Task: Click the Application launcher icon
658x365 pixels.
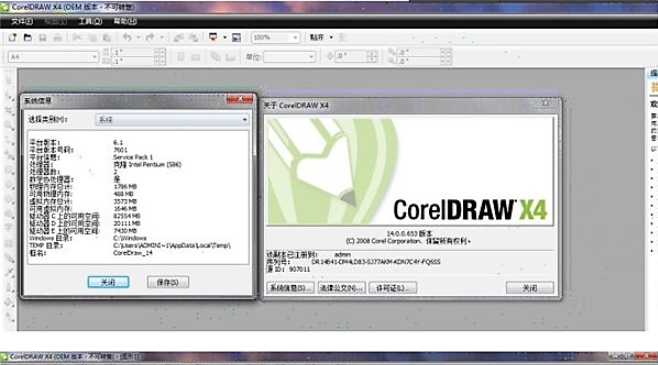Action: pyautogui.click(x=213, y=37)
